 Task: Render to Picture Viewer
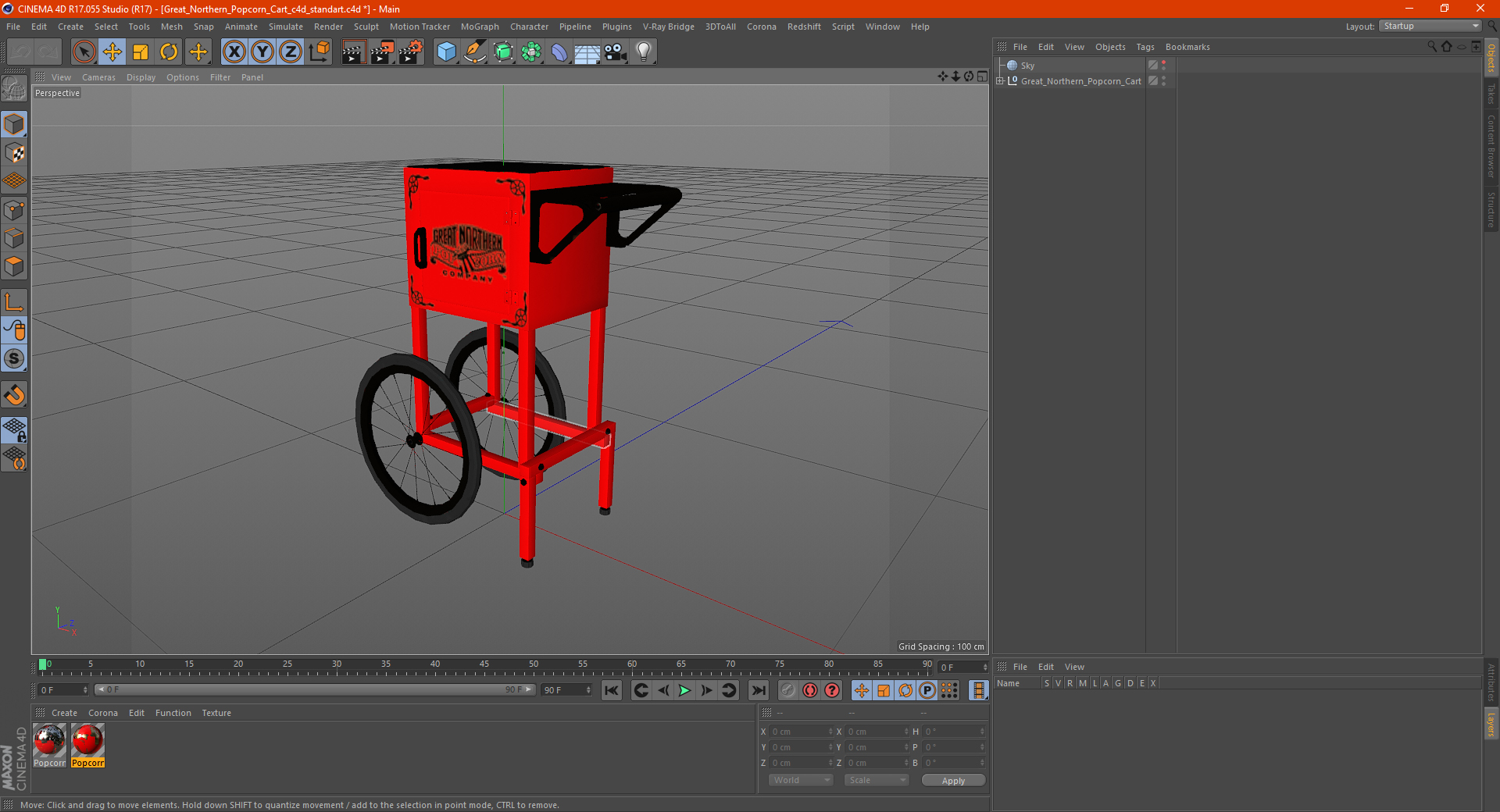382,52
